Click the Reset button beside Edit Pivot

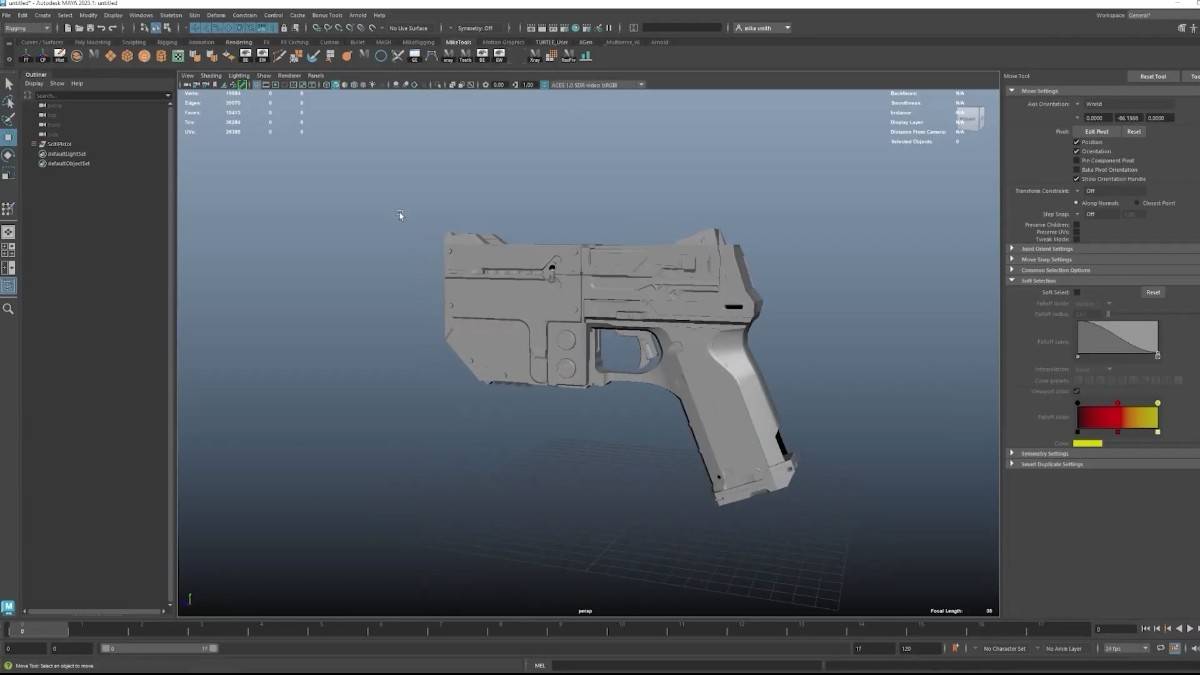click(1133, 131)
